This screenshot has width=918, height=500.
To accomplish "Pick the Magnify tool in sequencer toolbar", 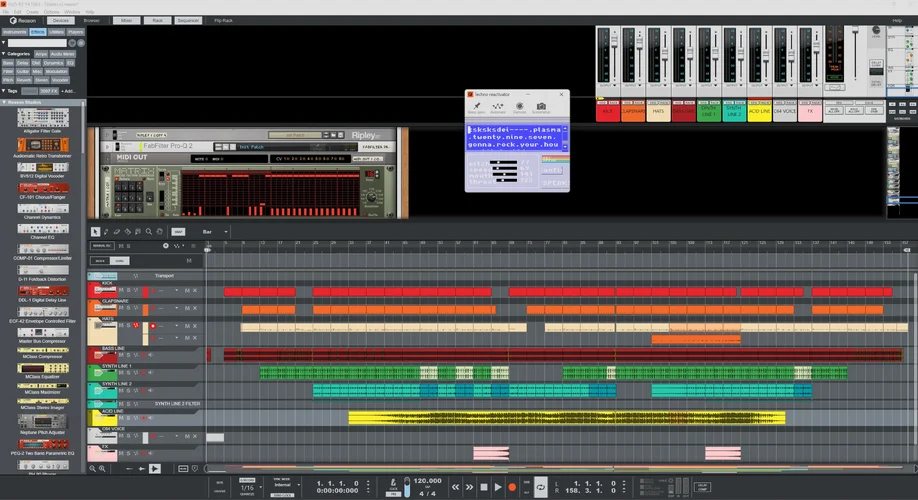I will pos(151,231).
